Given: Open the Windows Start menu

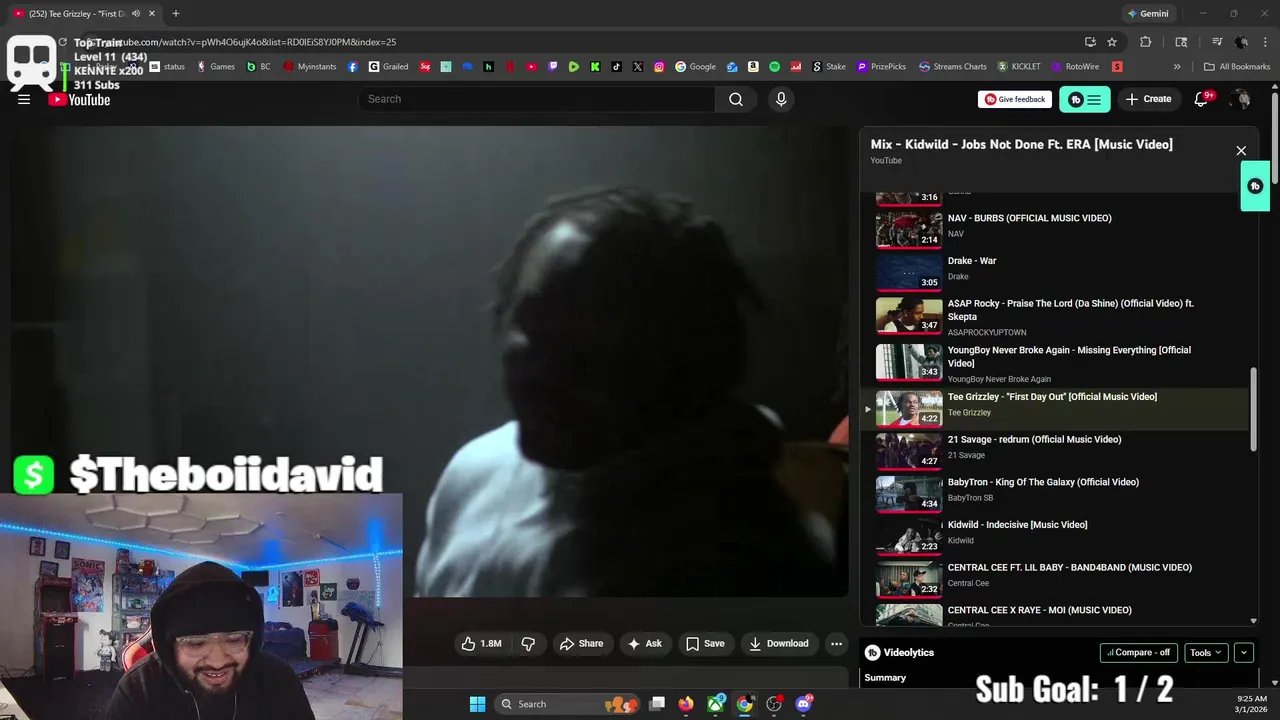Looking at the screenshot, I should (478, 704).
